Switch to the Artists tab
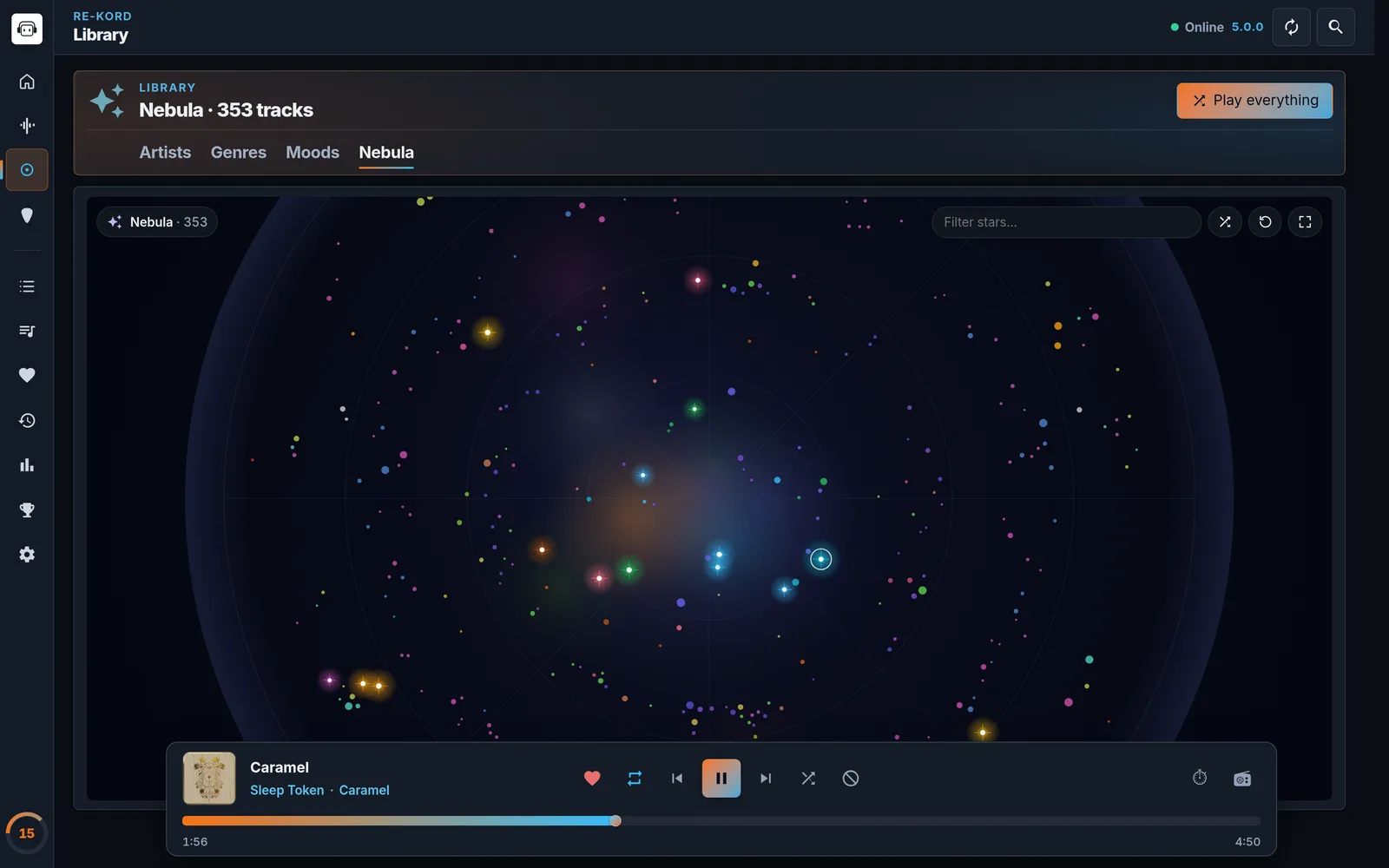Viewport: 1389px width, 868px height. click(165, 153)
